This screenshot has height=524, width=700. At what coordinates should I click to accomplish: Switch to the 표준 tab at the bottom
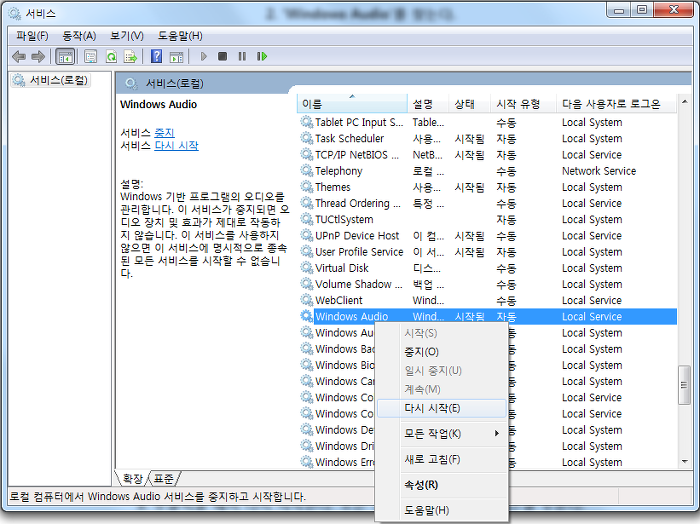coord(164,478)
